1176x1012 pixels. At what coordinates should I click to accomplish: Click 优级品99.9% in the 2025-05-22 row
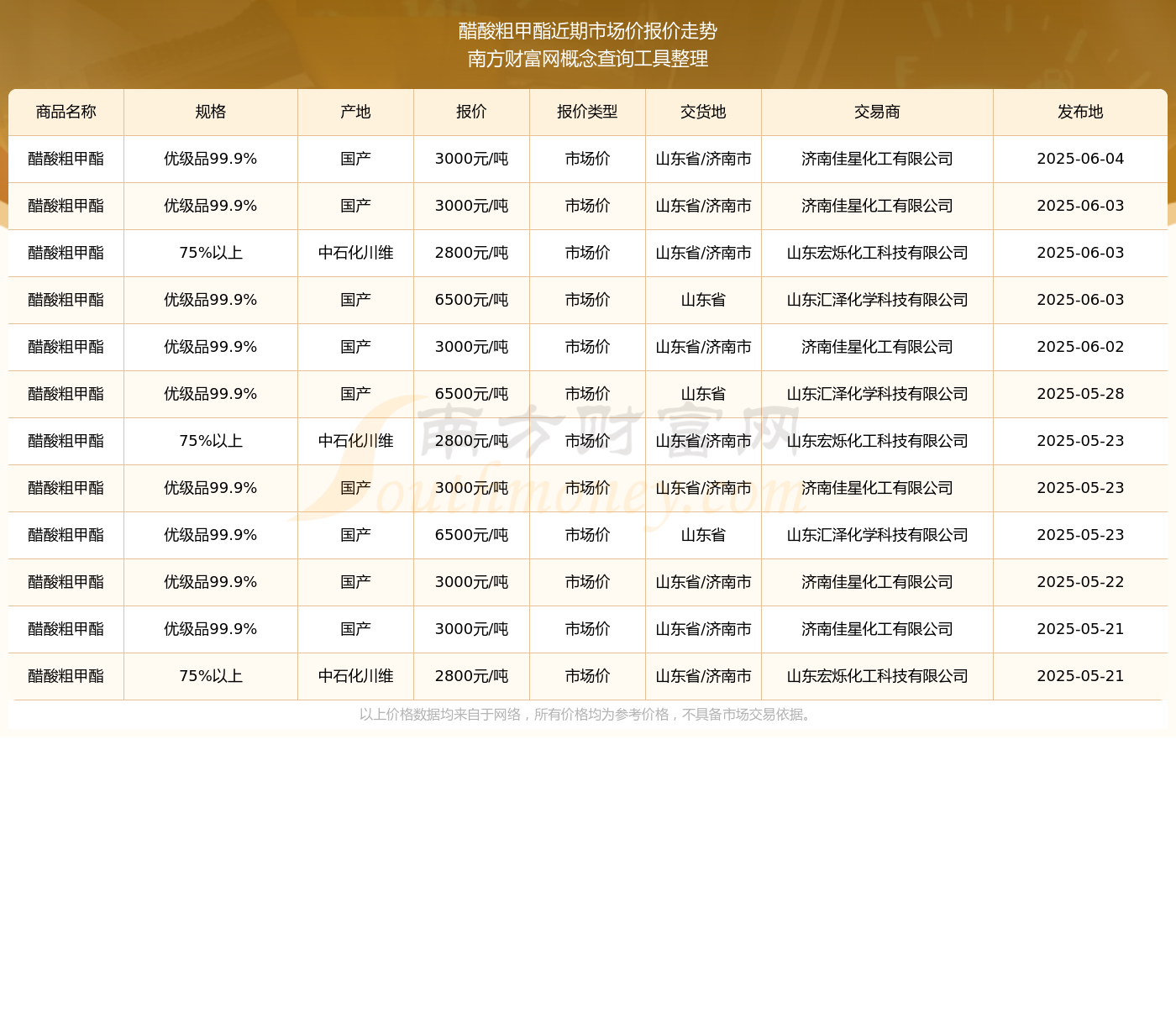211,582
